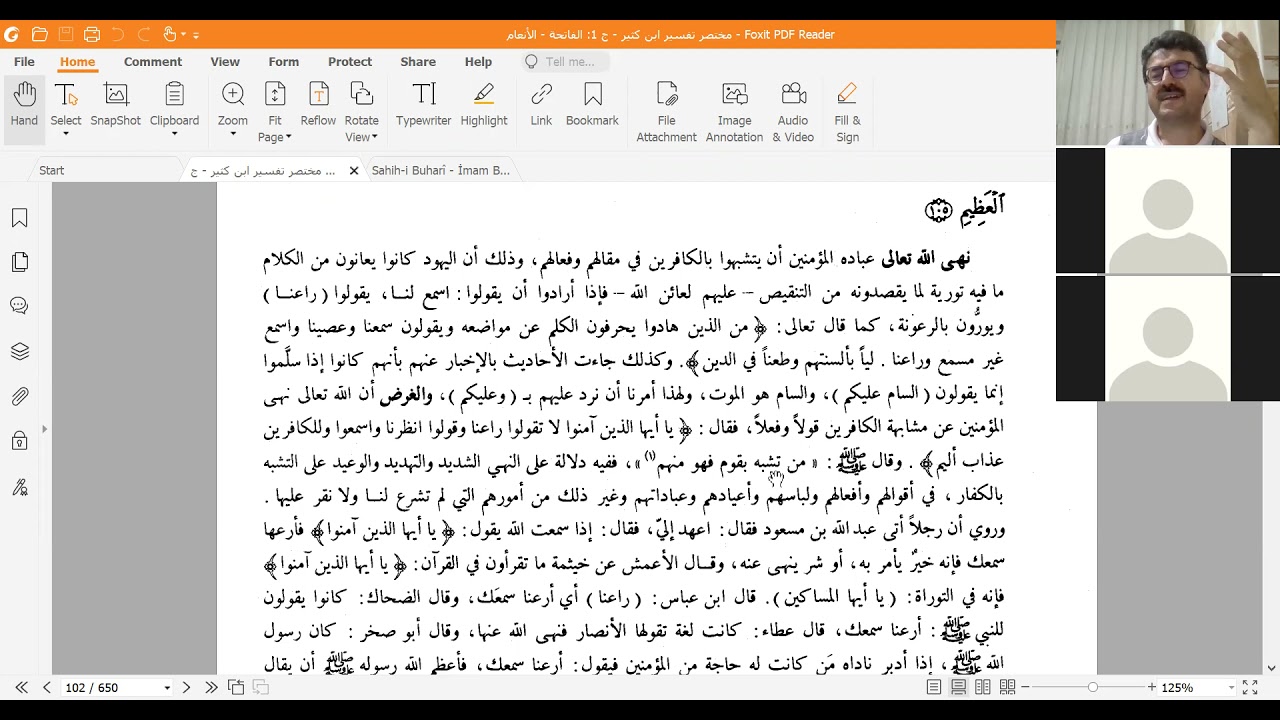Click the Zoom magnifier tool

click(233, 105)
